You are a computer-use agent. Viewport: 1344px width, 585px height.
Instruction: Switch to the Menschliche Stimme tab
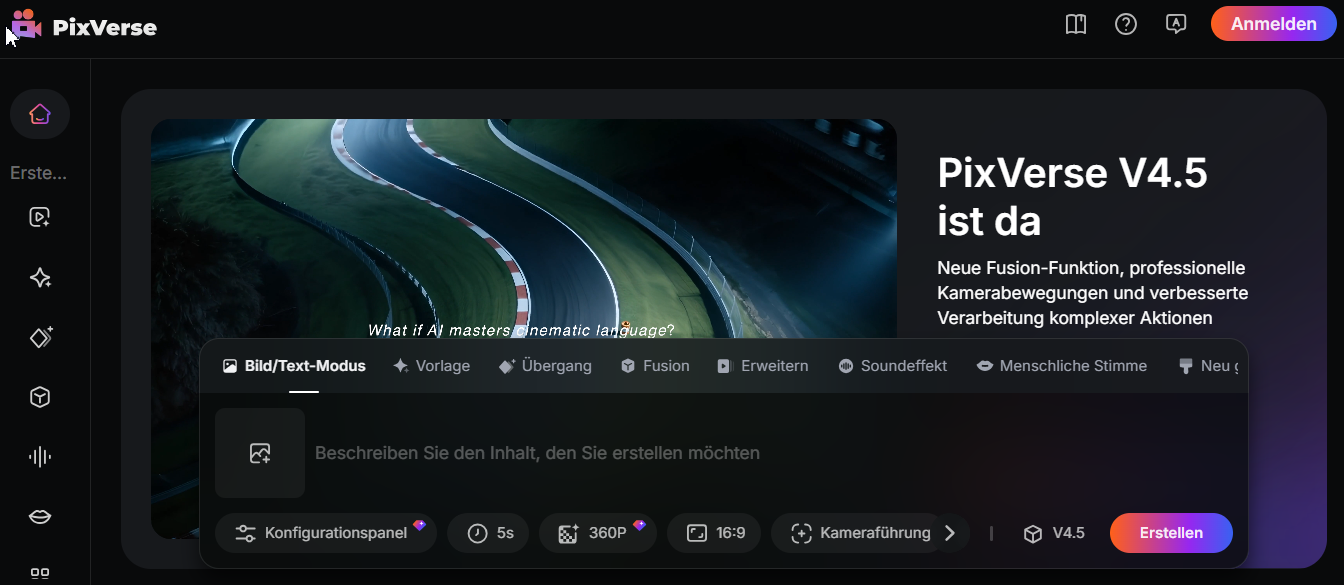click(1061, 366)
